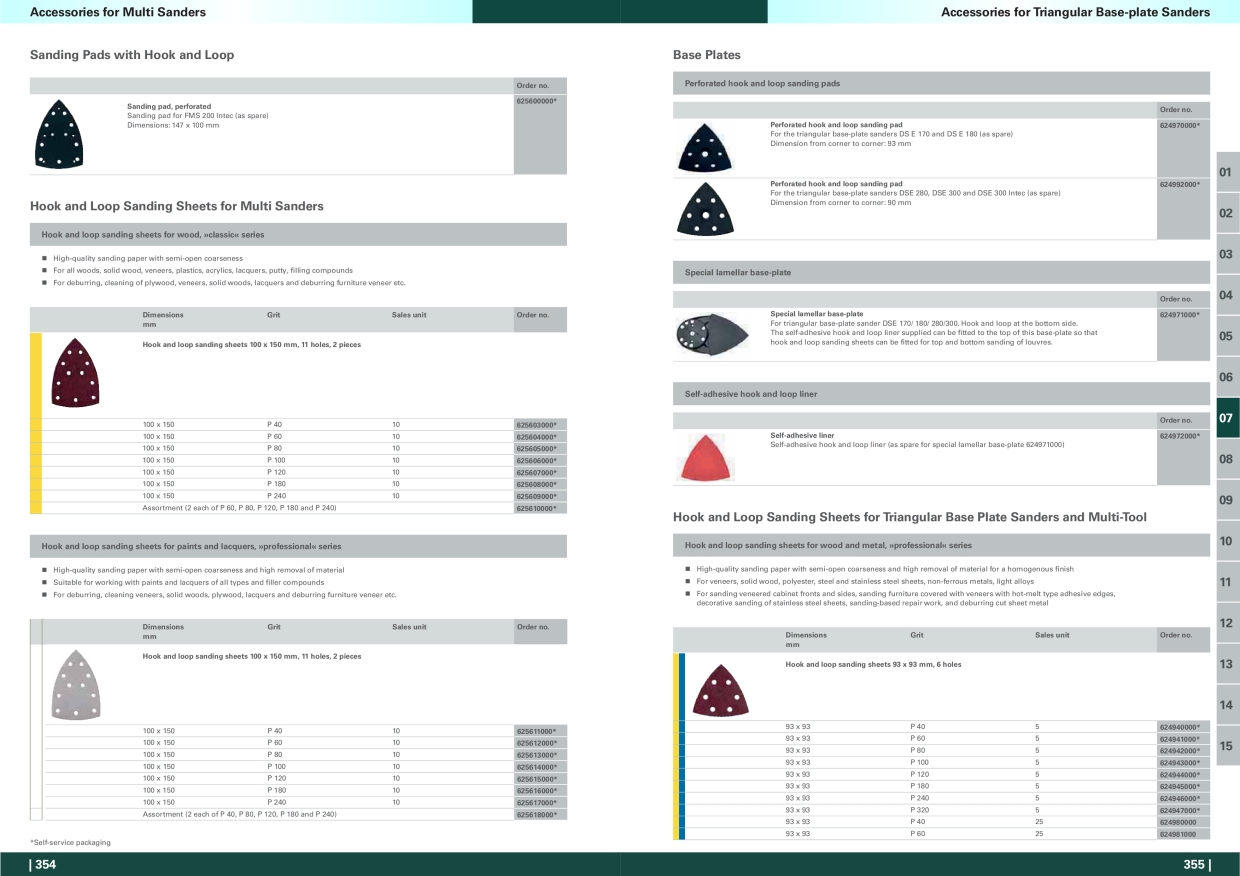Open chapter tab 14
Screen dimensions: 1240x876
click(1226, 705)
